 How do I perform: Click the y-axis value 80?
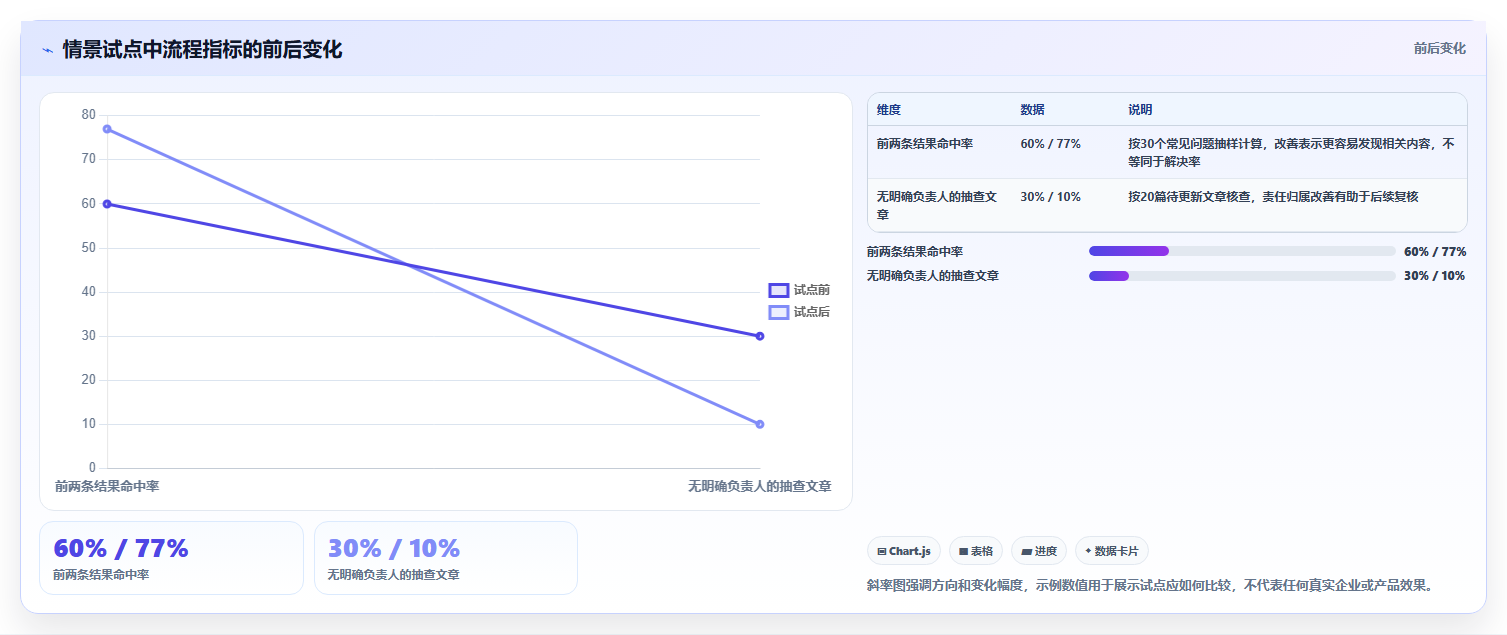tap(89, 115)
